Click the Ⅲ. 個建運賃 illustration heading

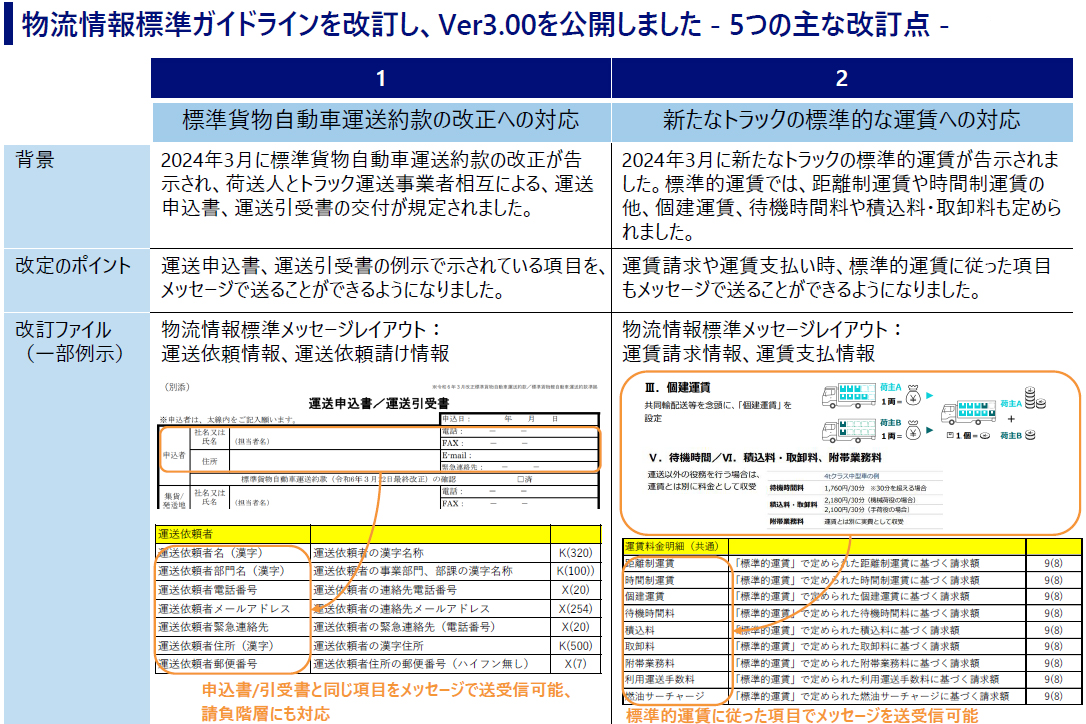(677, 387)
